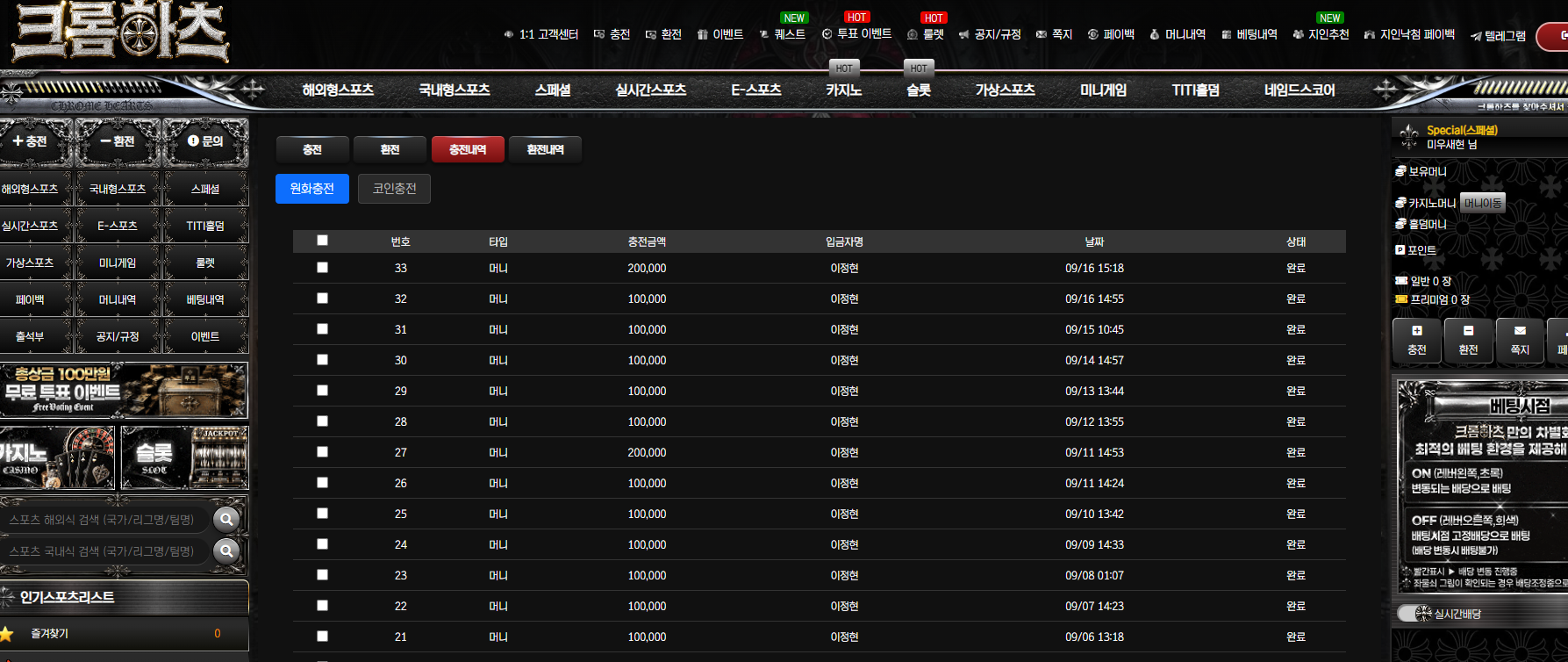This screenshot has height=662, width=1568.
Task: Click the overseas sports search input field
Action: pos(105,520)
